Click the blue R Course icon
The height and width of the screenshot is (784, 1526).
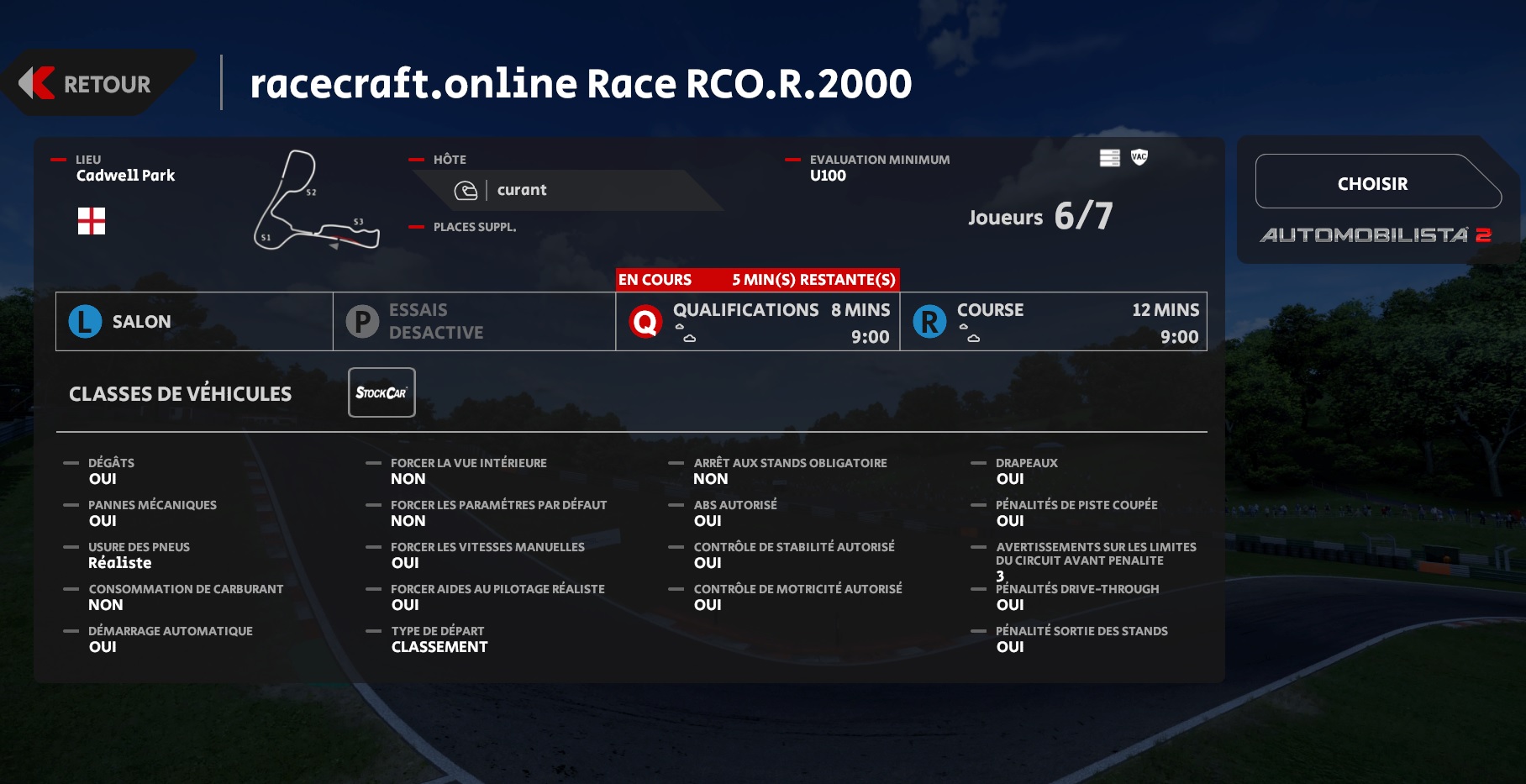point(929,321)
